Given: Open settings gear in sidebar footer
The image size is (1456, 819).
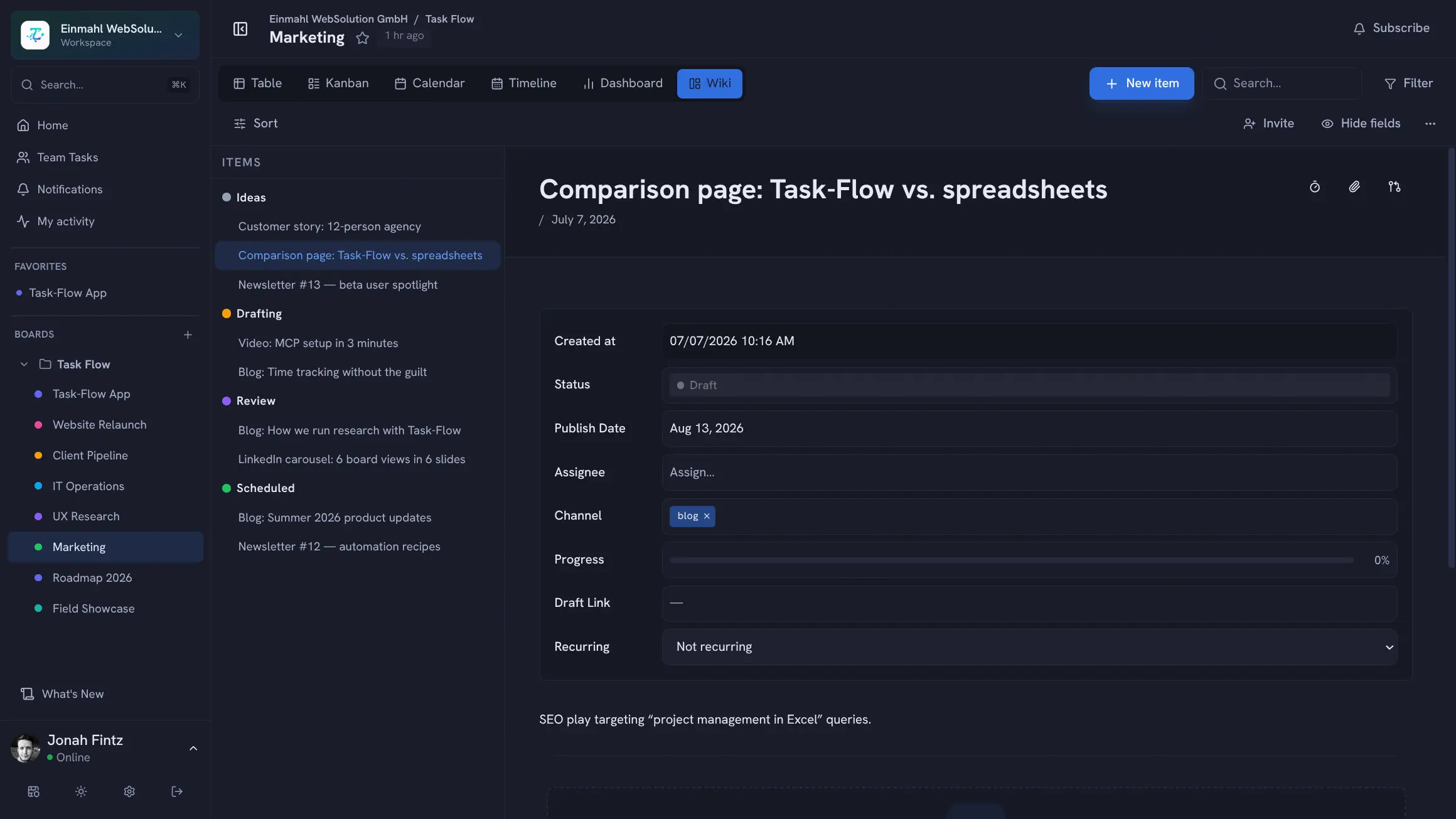Looking at the screenshot, I should coord(129,791).
